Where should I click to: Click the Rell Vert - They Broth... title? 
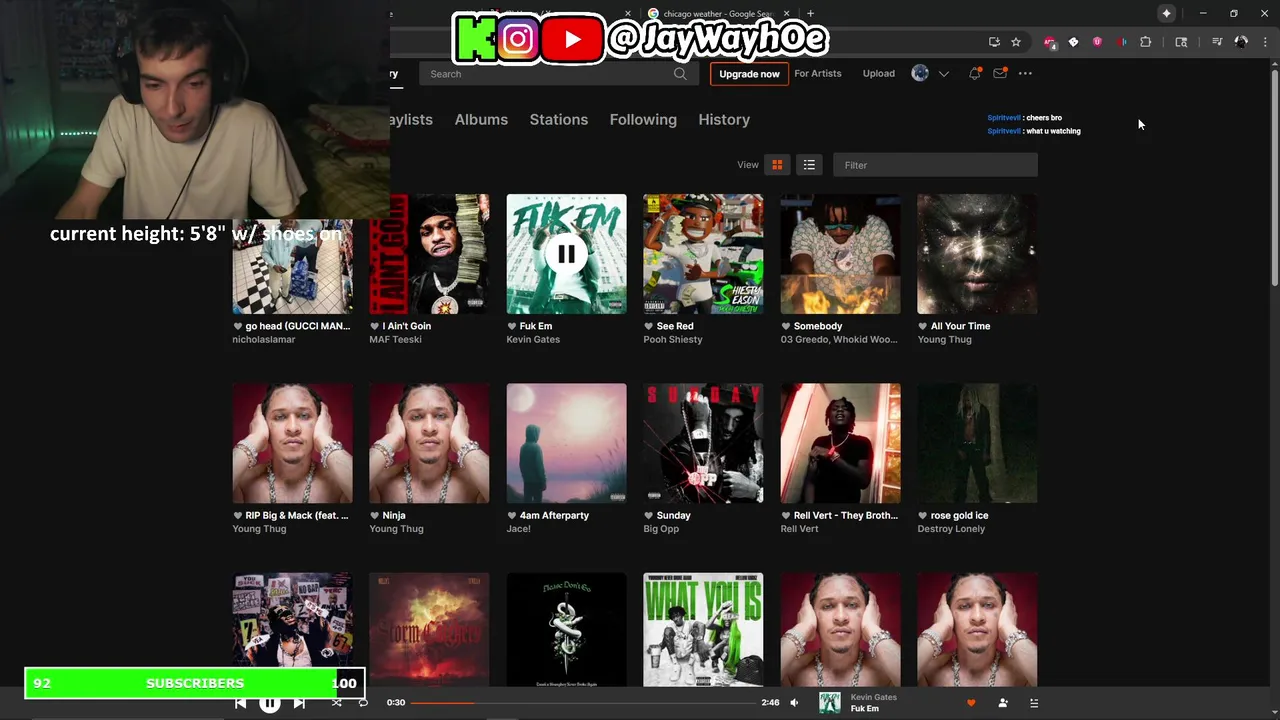[x=845, y=515]
